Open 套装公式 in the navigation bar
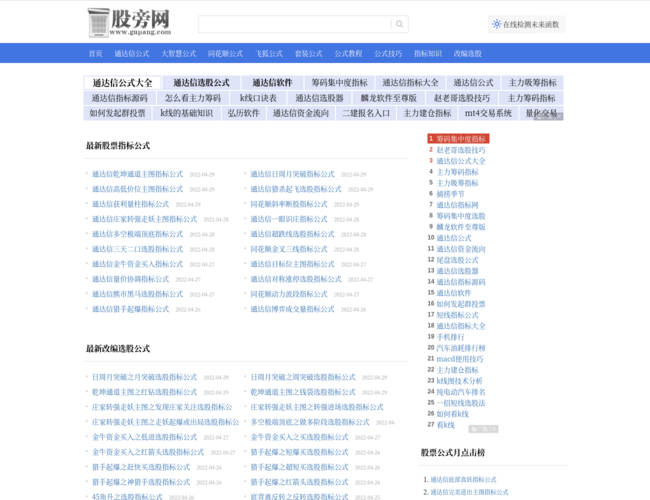This screenshot has width=650, height=500. click(308, 53)
